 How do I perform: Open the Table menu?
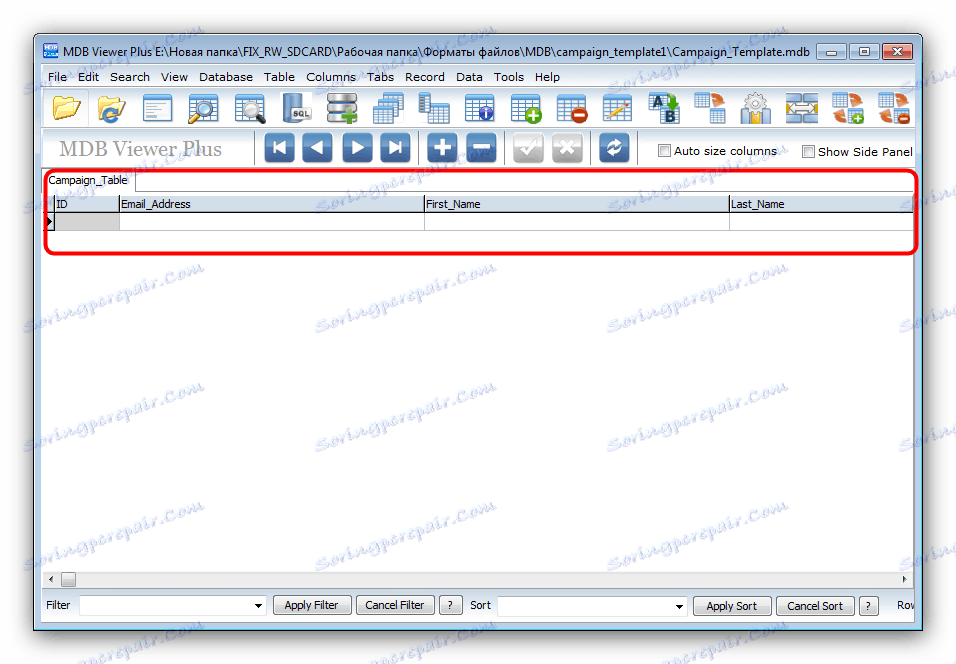point(279,77)
